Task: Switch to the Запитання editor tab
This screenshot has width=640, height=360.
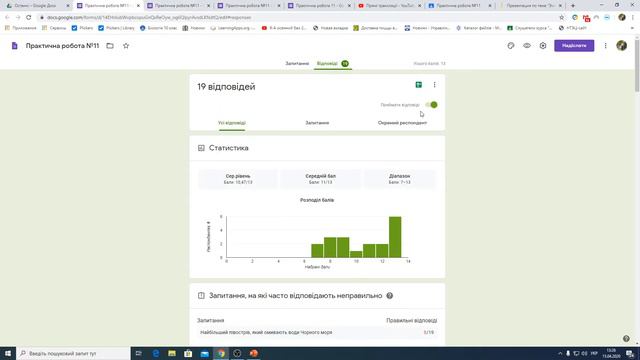Action: 297,64
